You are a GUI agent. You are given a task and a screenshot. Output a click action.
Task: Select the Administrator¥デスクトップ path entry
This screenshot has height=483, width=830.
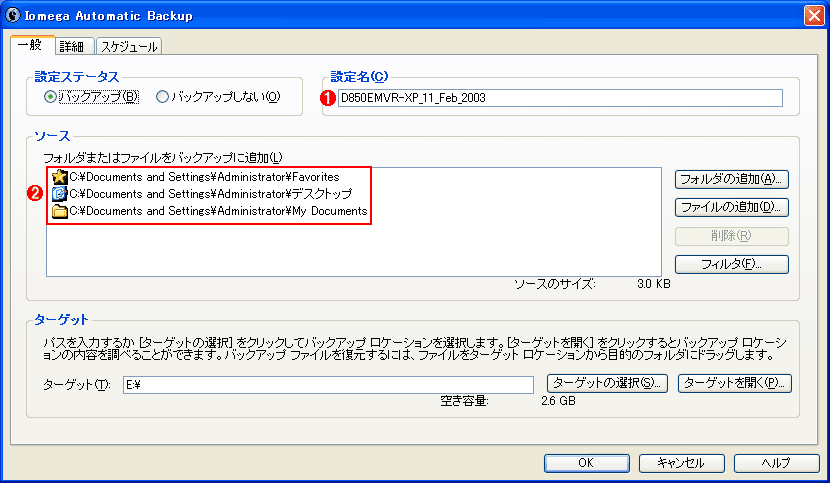tap(211, 194)
